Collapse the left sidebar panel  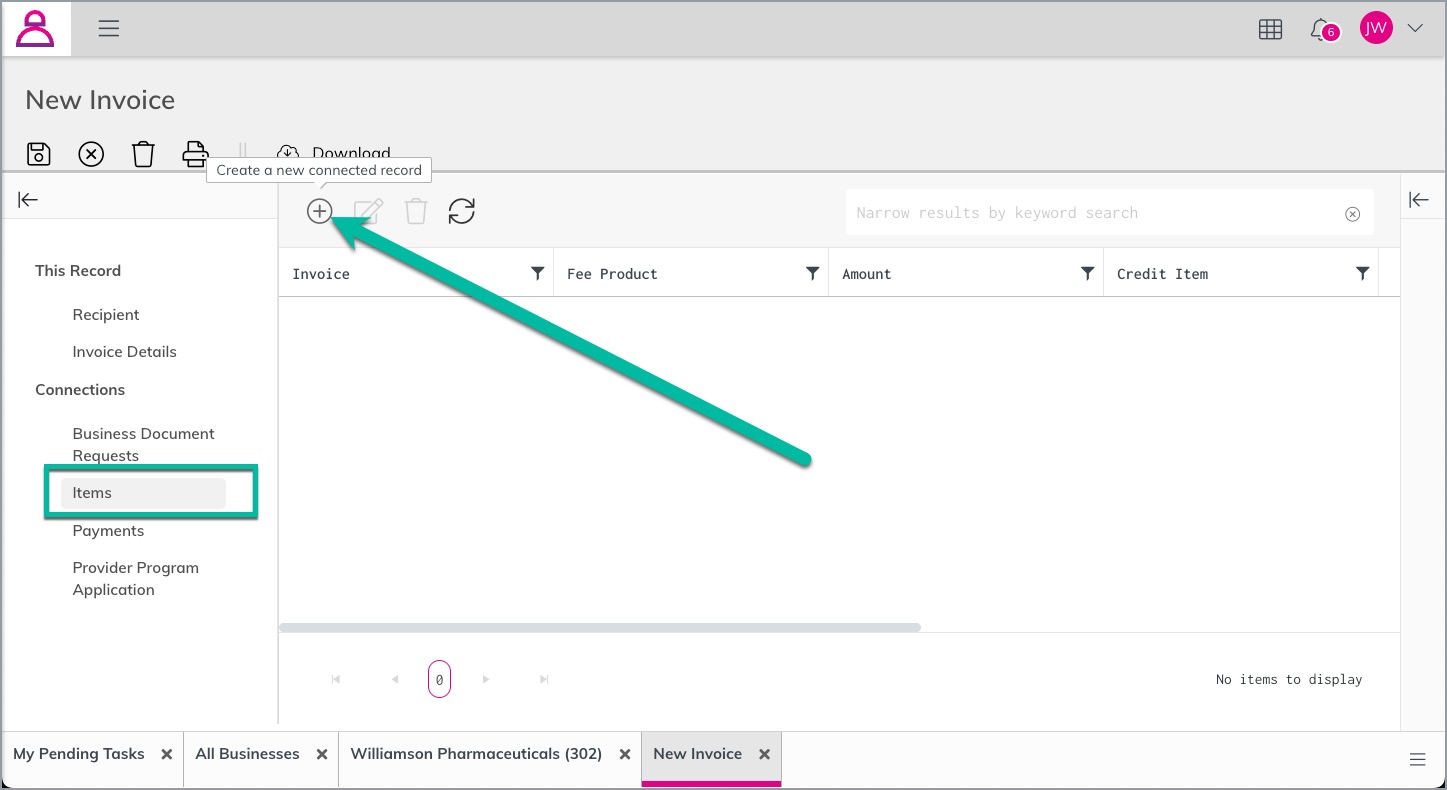[28, 200]
